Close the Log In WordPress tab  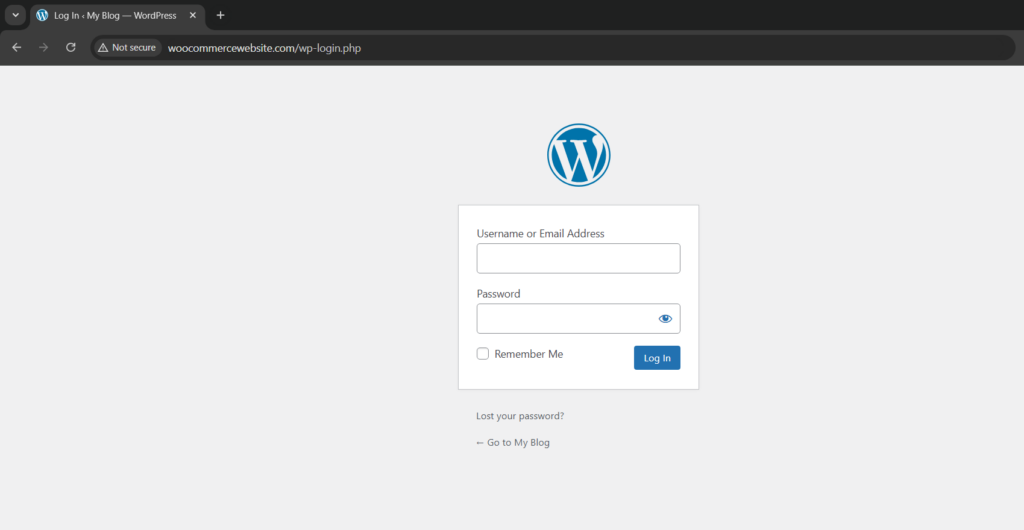click(193, 15)
